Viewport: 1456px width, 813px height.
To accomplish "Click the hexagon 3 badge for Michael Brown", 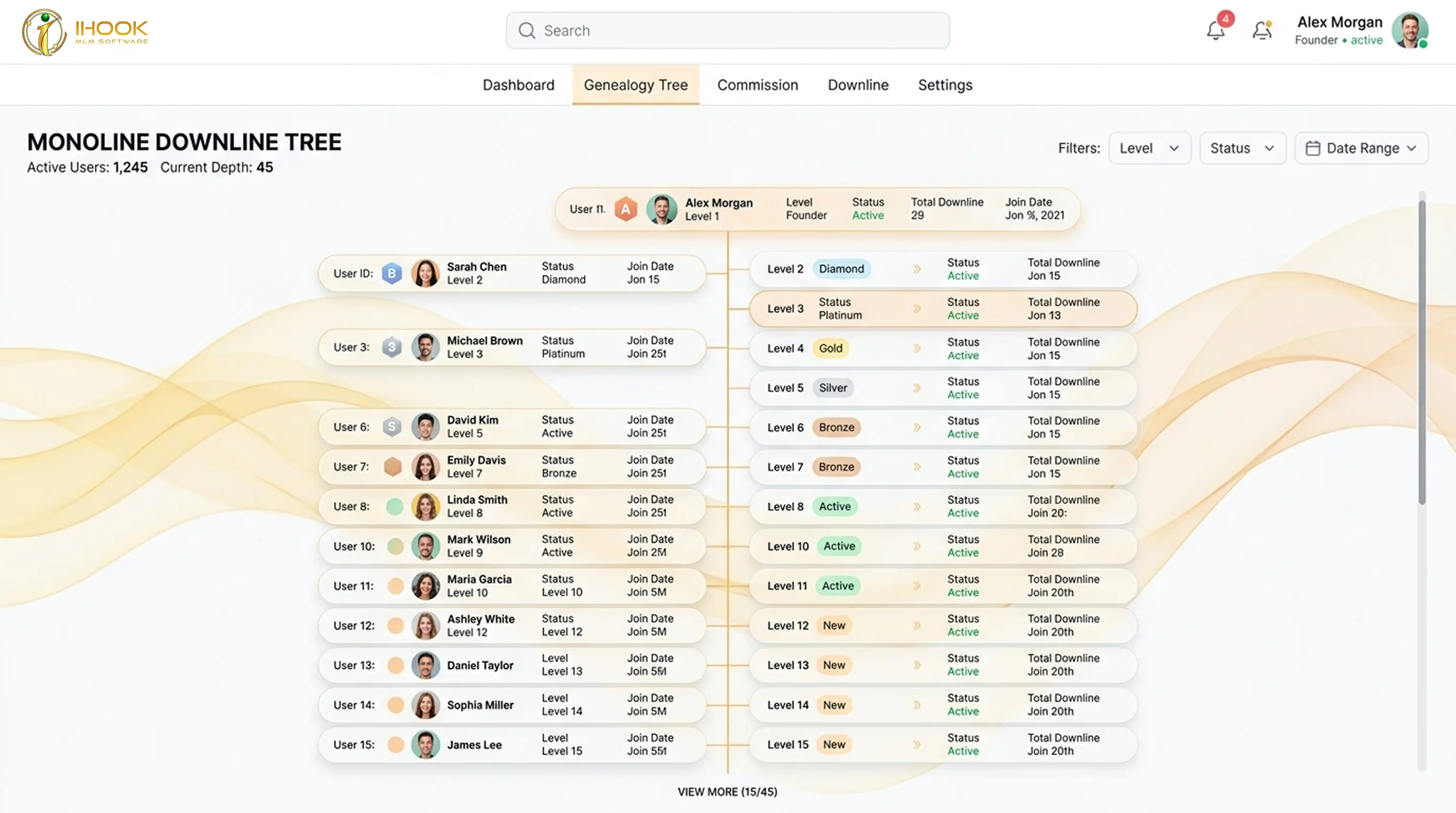I will (x=392, y=347).
